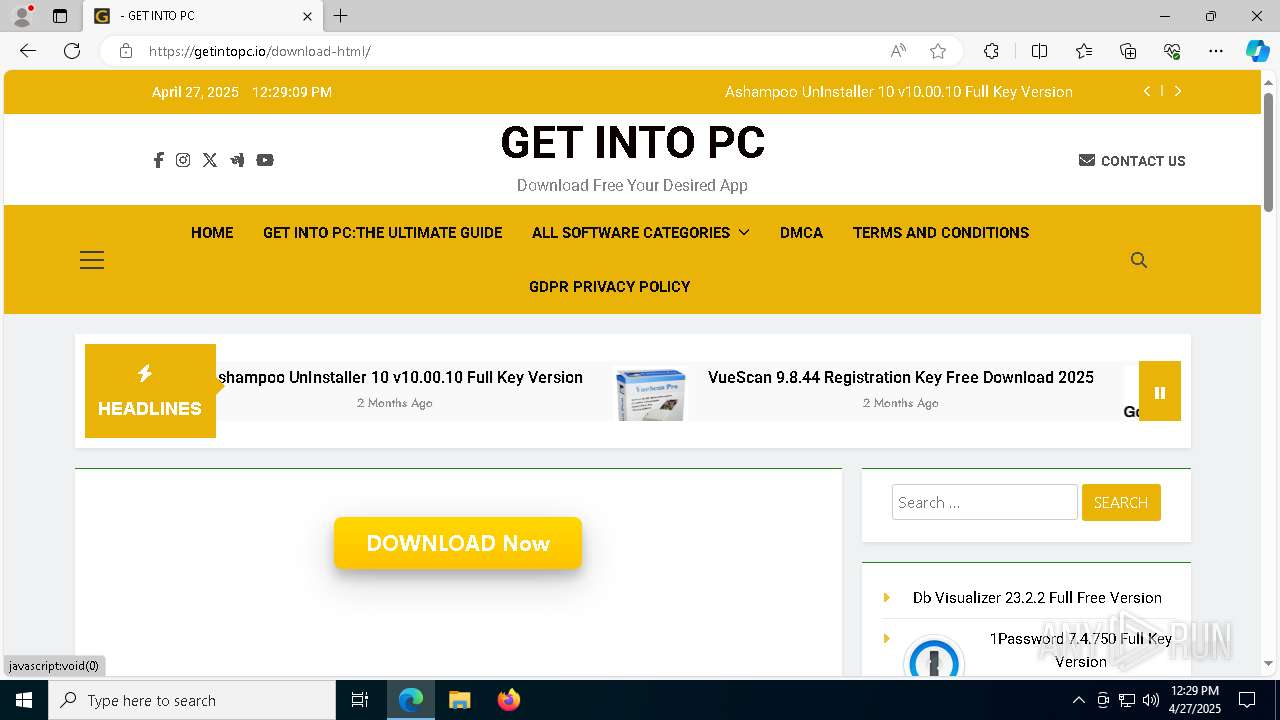Show hidden system tray icons
Viewport: 1280px width, 720px height.
[x=1078, y=700]
